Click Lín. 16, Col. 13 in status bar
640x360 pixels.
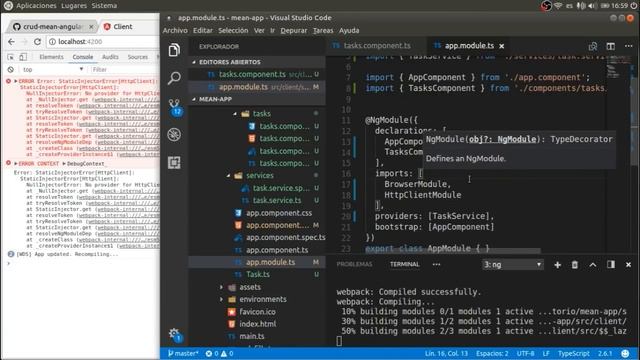click(446, 353)
